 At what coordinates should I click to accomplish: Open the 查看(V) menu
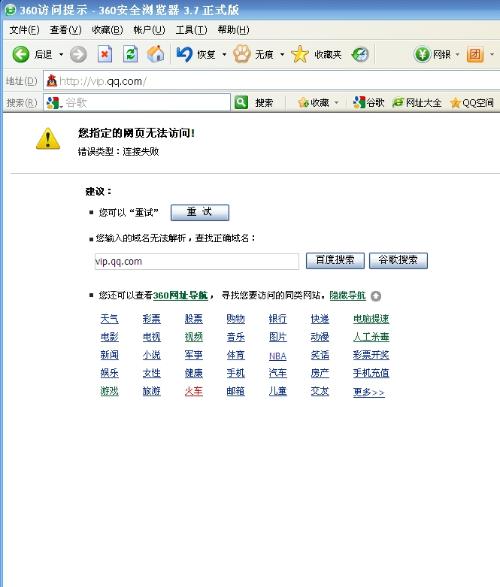pos(65,30)
